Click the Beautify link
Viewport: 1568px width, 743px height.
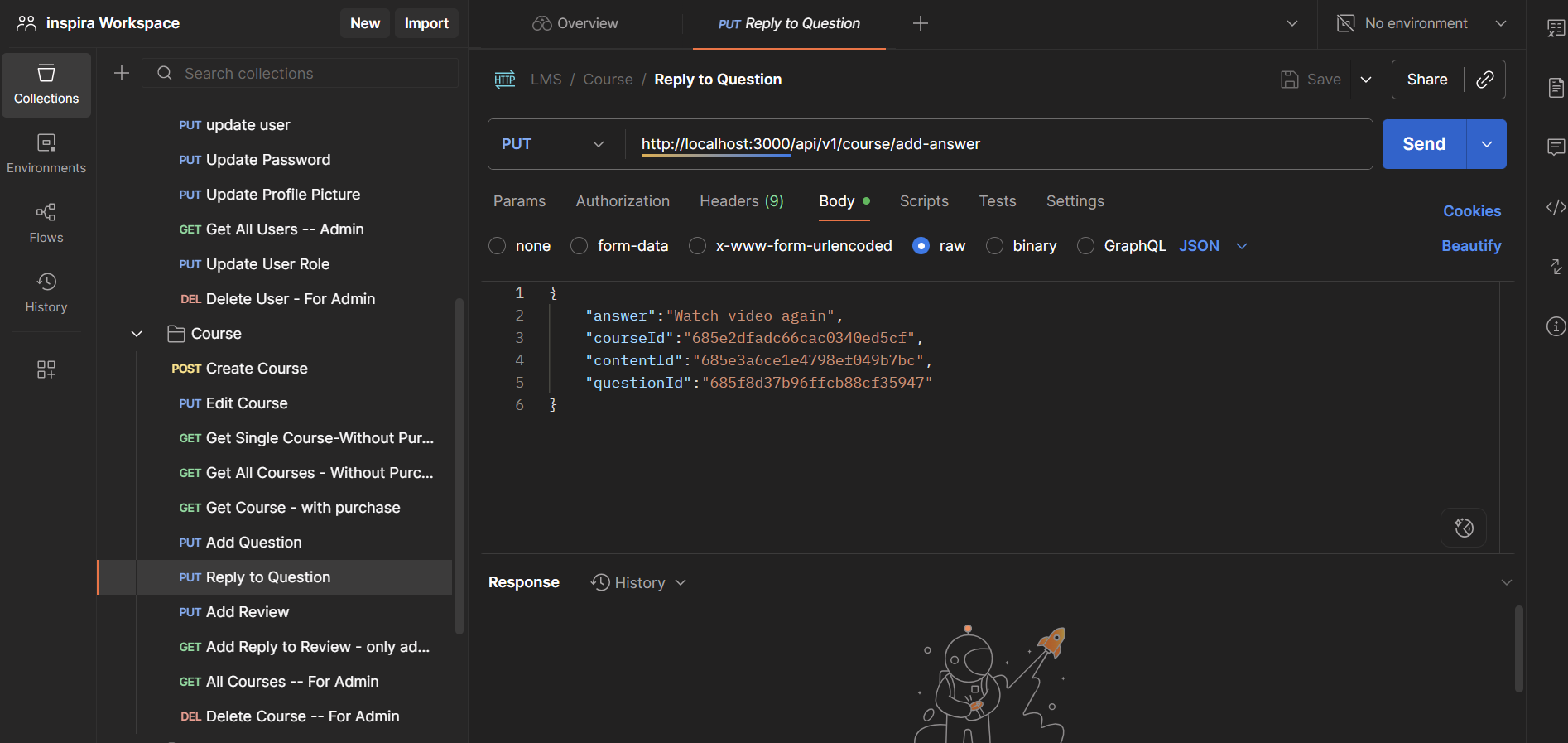1471,246
